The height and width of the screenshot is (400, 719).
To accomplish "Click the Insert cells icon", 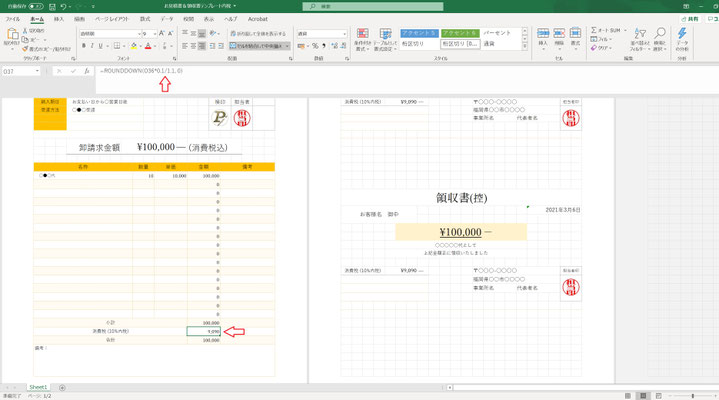I will click(x=543, y=33).
